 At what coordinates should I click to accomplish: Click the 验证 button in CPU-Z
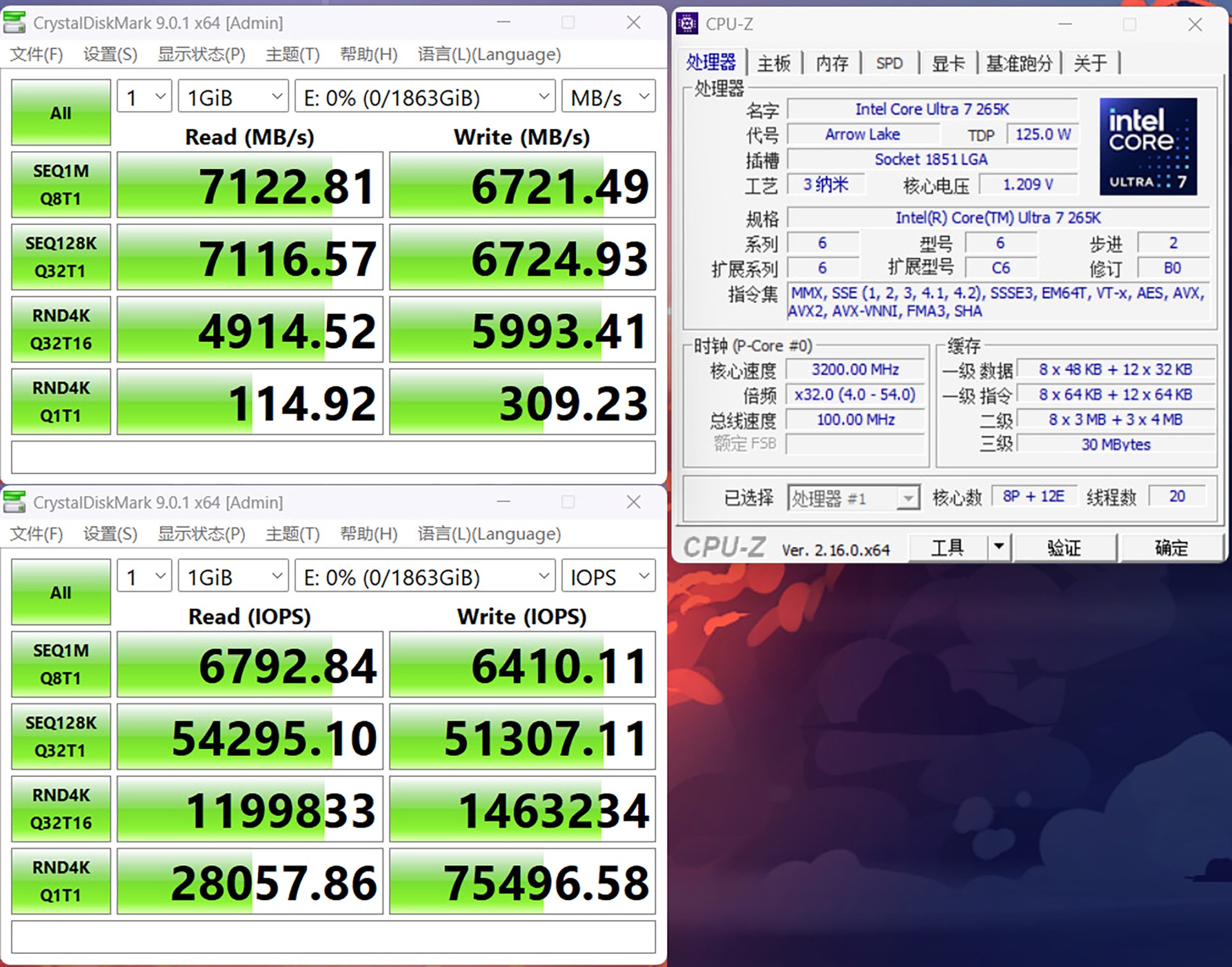click(1064, 547)
